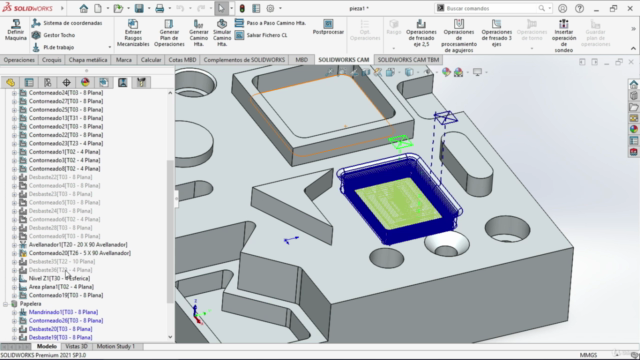Image resolution: width=640 pixels, height=360 pixels.
Task: Open the Appearances color ball in task pane
Action: (x=633, y=129)
